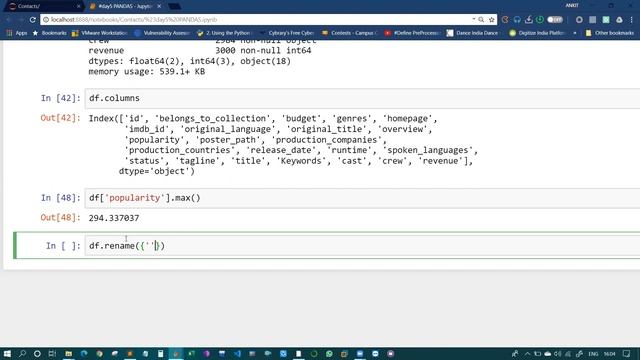Click the orange-brown extension icon beside the star
The image size is (640, 360).
505,20
